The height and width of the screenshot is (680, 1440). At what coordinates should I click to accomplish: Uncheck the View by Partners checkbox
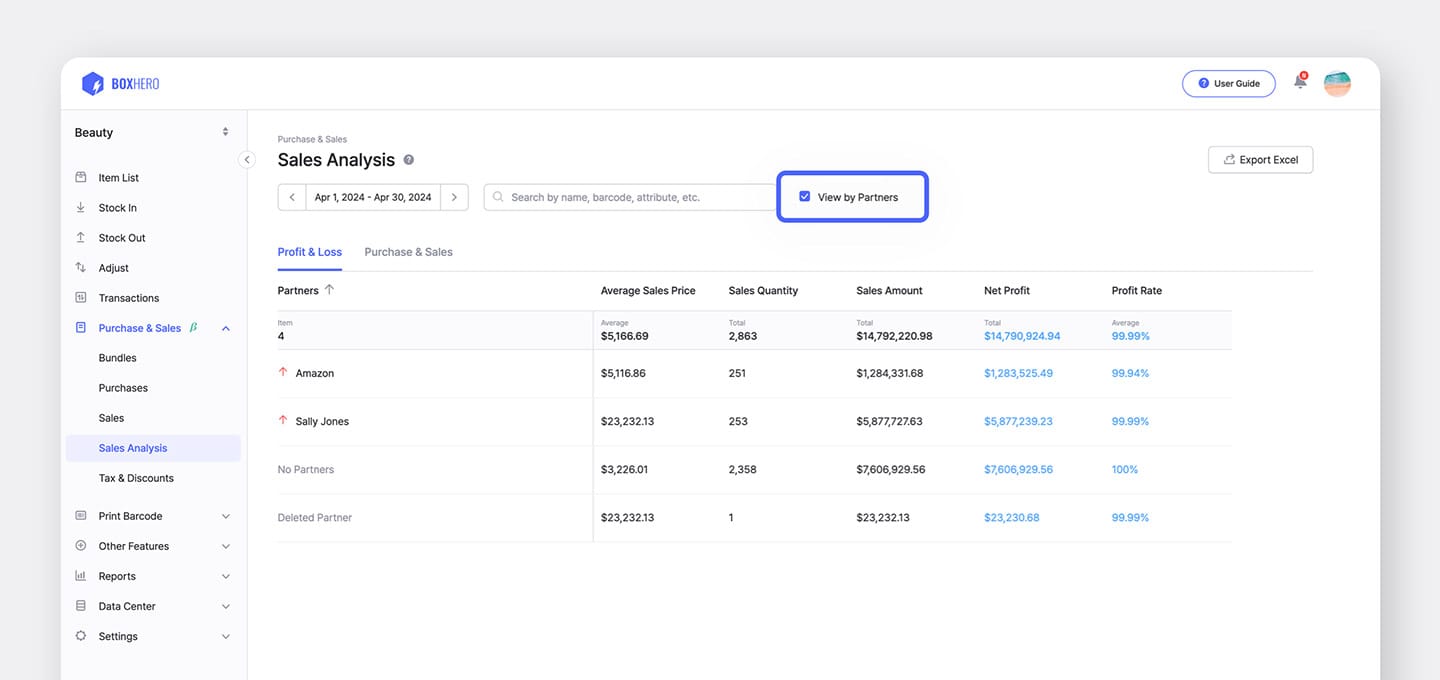[x=805, y=196]
